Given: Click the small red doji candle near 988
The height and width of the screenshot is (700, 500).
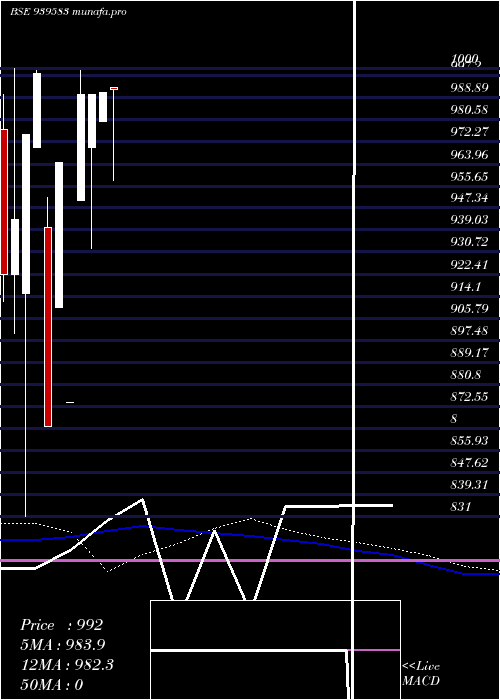Looking at the screenshot, I should (x=114, y=89).
